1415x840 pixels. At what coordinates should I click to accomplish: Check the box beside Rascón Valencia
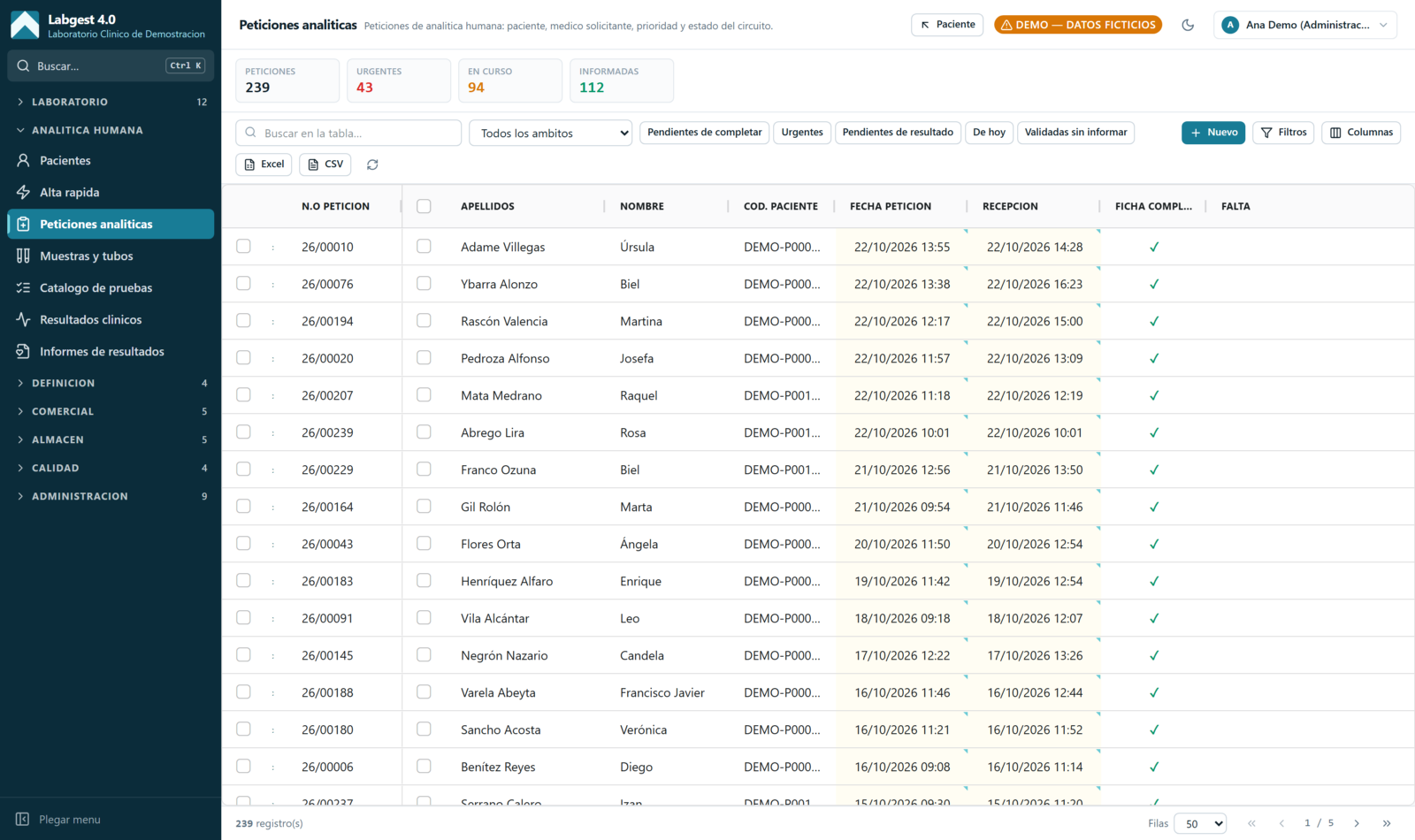(x=424, y=321)
